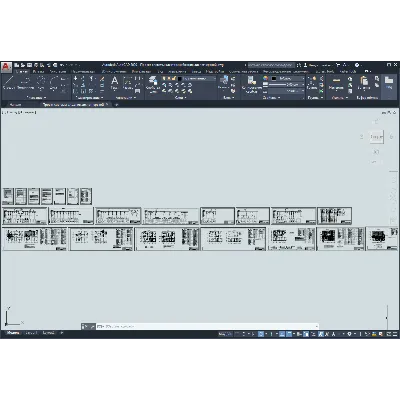Select the Circle tool
400x400 pixels.
coord(41,83)
